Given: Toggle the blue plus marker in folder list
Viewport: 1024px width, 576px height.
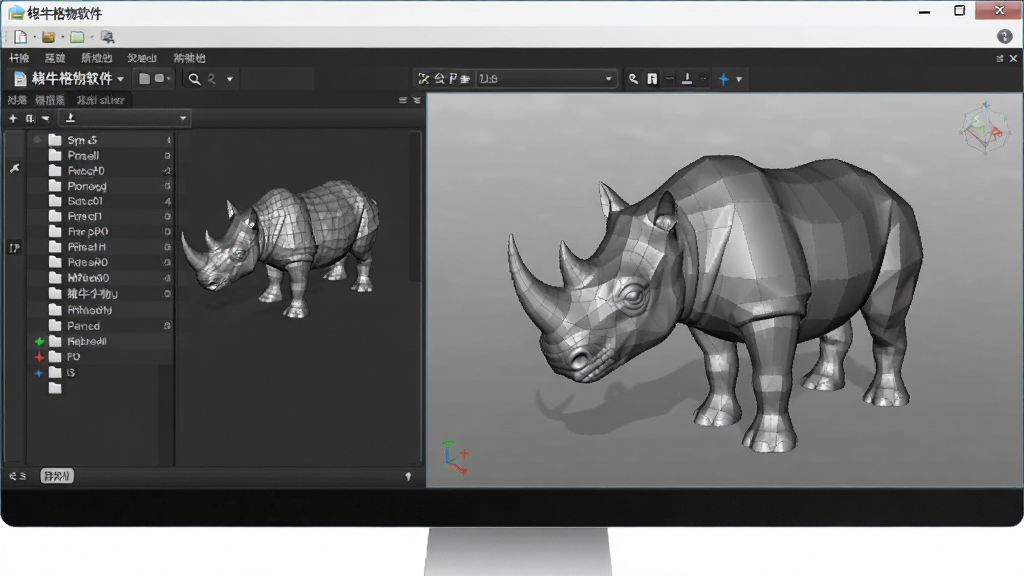Looking at the screenshot, I should pyautogui.click(x=39, y=373).
